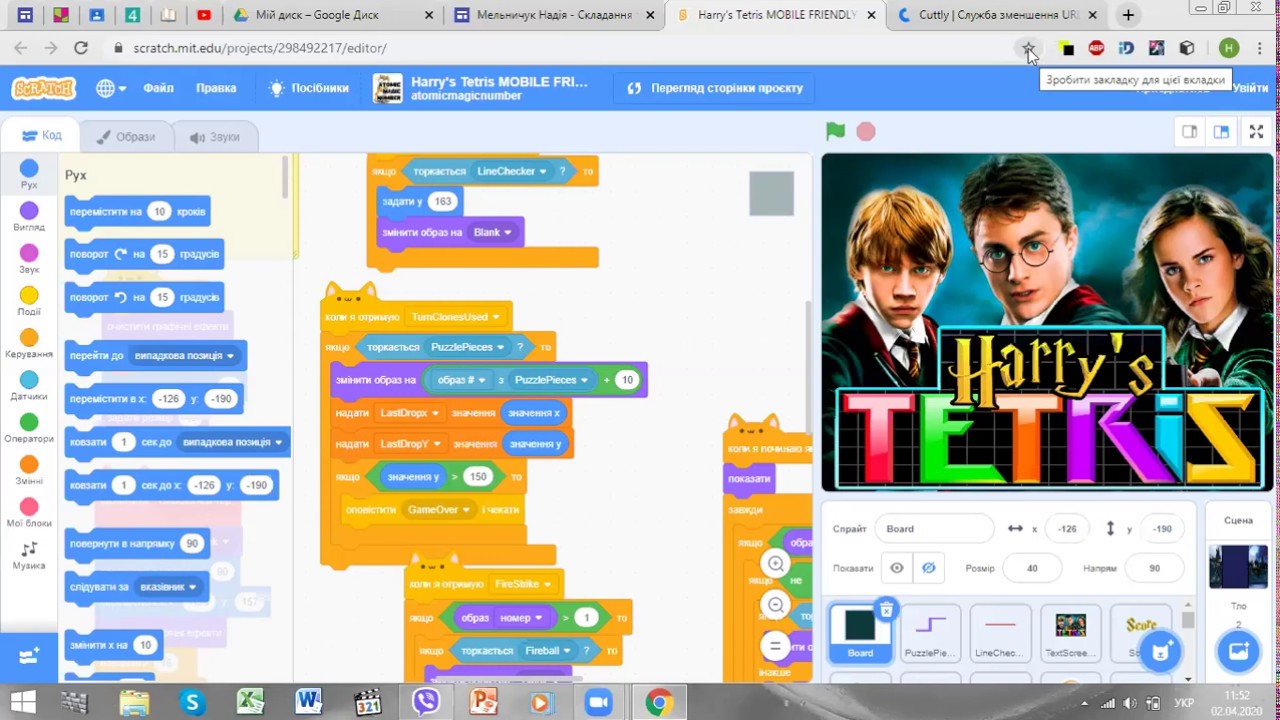Click the choose a sprite button
The image size is (1280, 720).
pos(1160,651)
